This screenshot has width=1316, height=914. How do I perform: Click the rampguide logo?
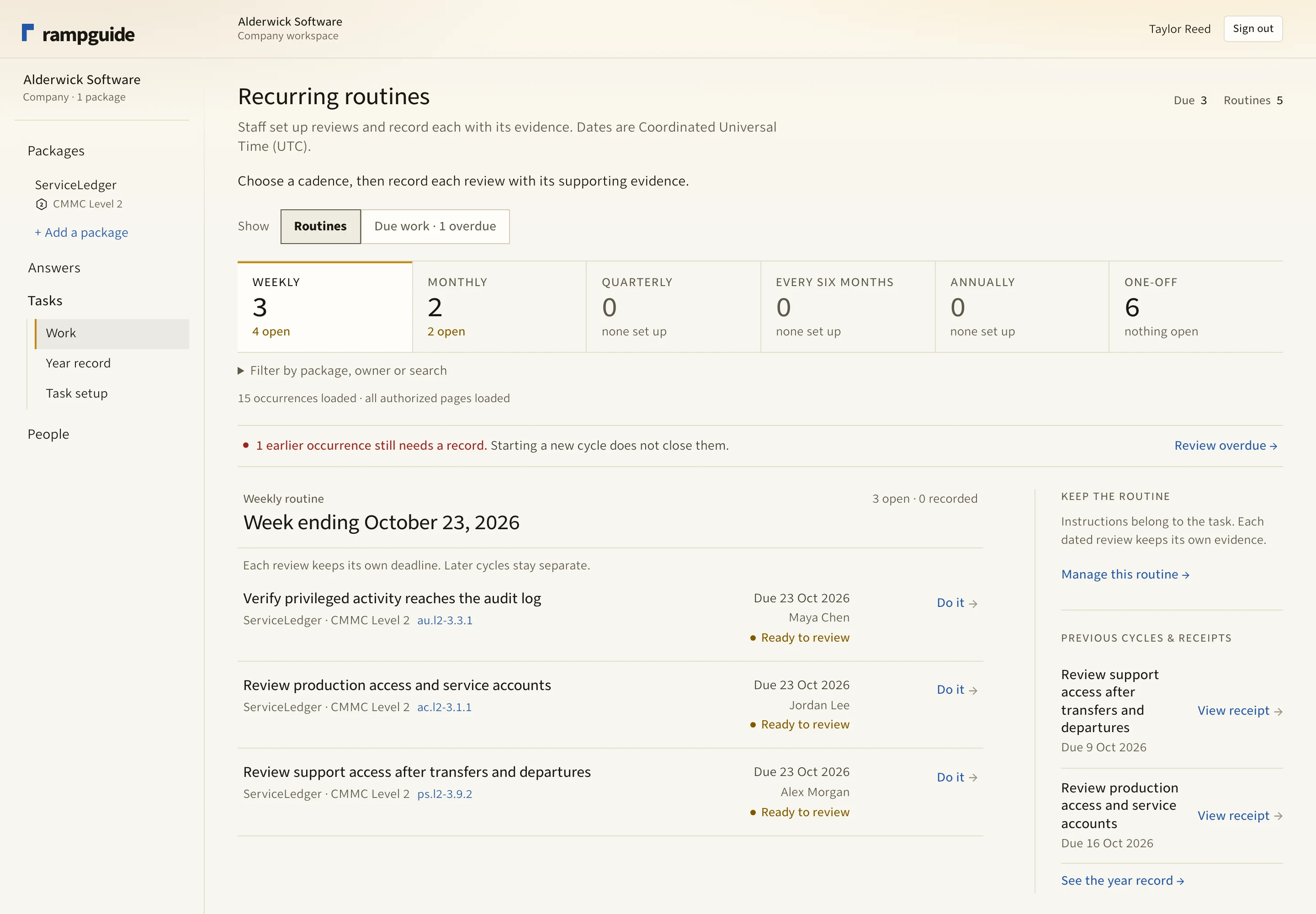click(78, 34)
